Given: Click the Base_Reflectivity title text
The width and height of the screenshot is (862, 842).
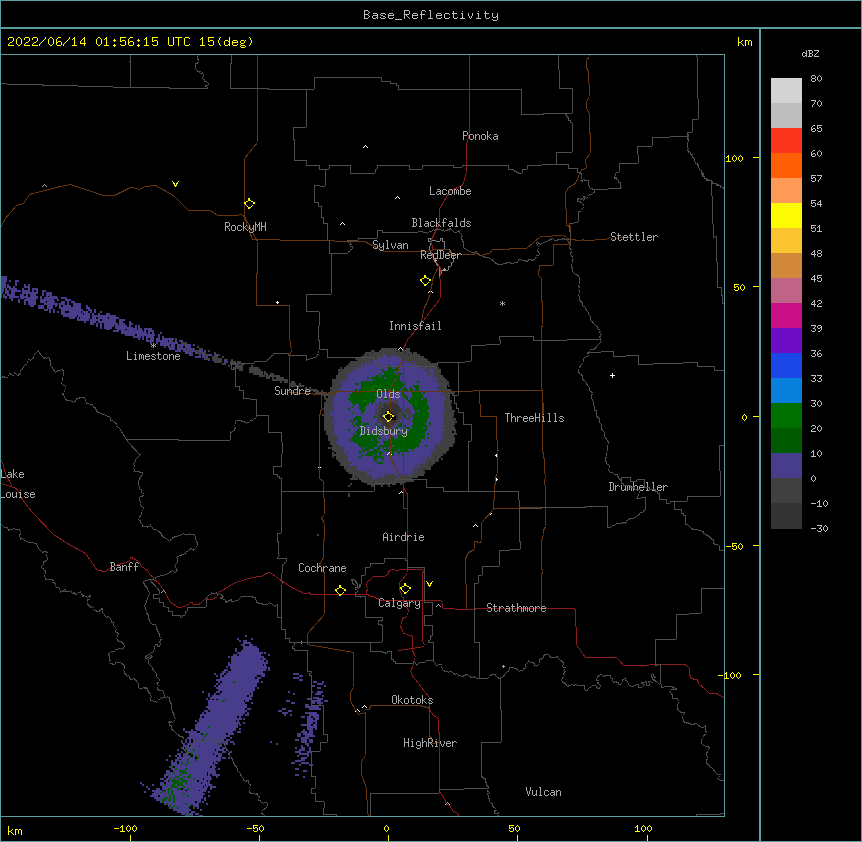Looking at the screenshot, I should coord(431,15).
